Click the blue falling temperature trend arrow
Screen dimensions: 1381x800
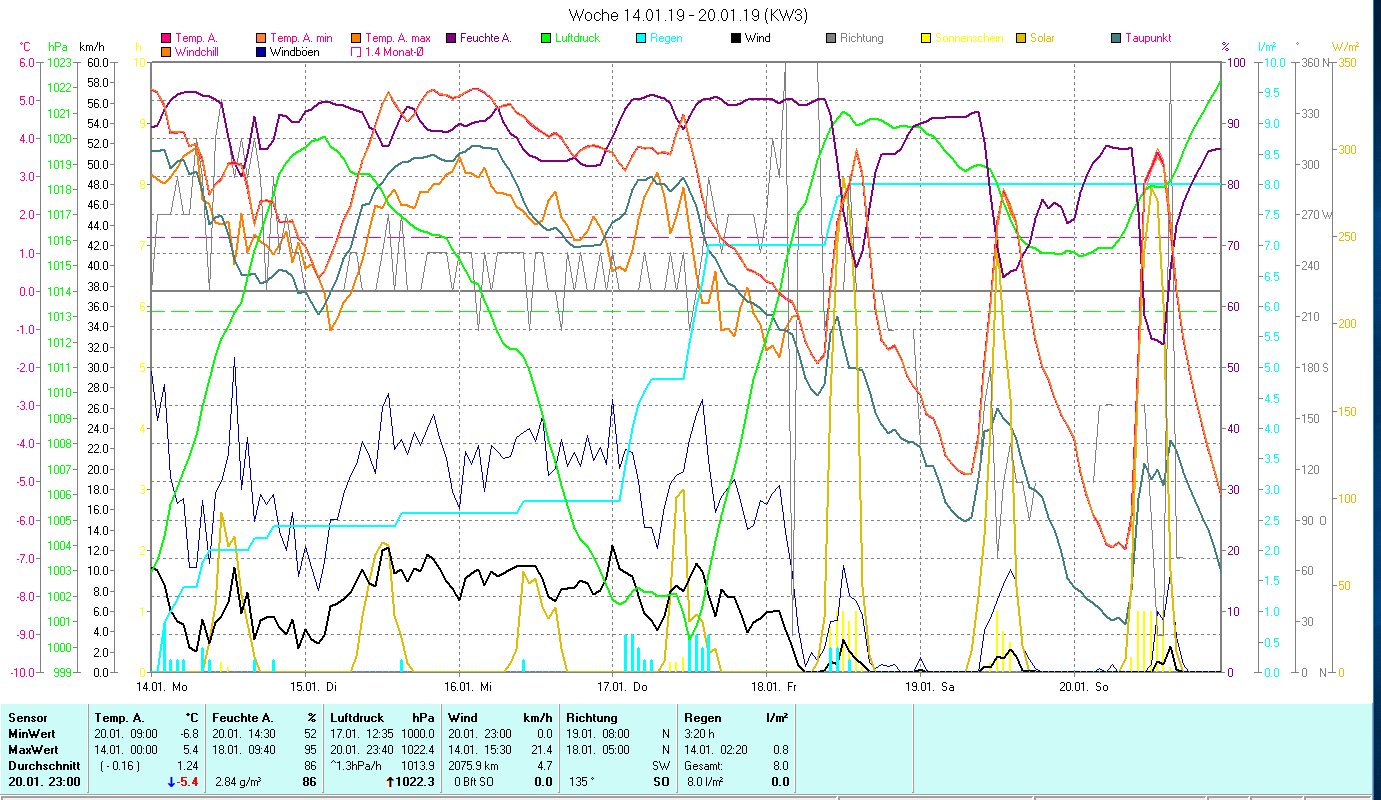coord(172,782)
